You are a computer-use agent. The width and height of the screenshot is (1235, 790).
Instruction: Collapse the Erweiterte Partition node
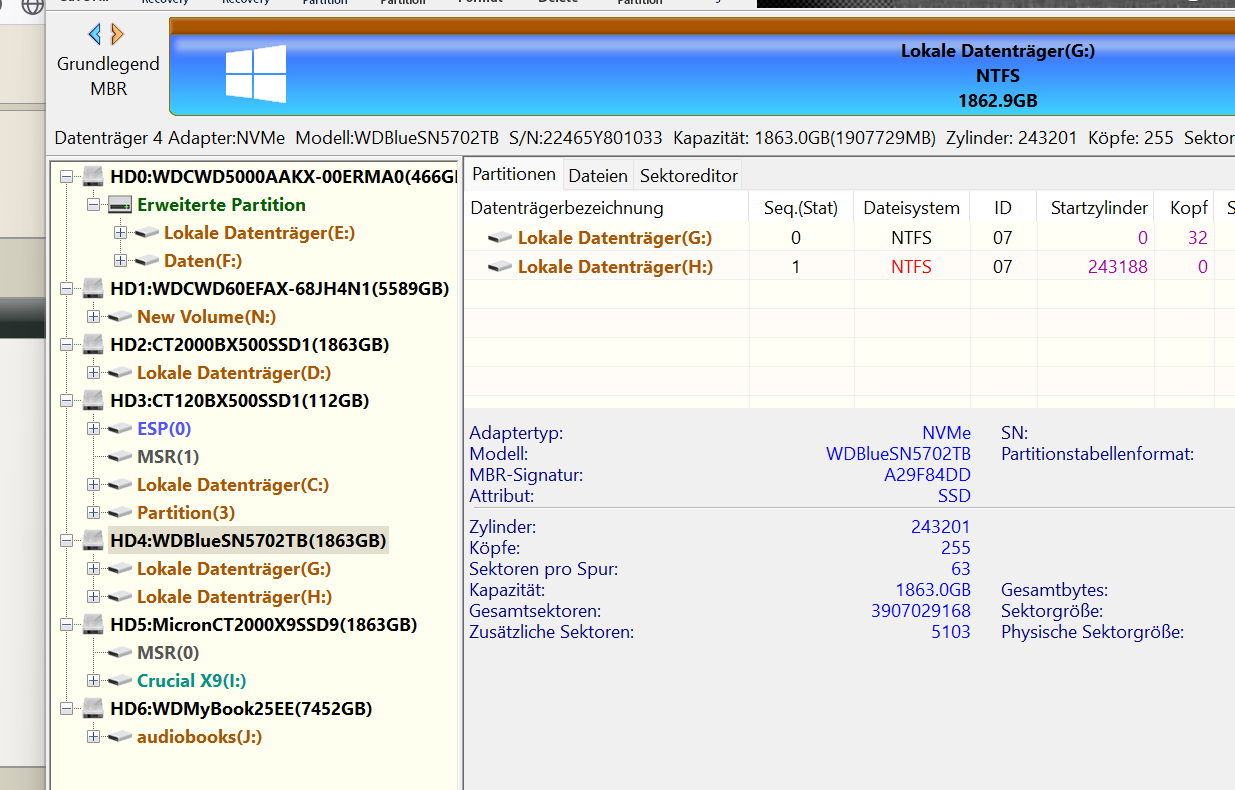(94, 205)
